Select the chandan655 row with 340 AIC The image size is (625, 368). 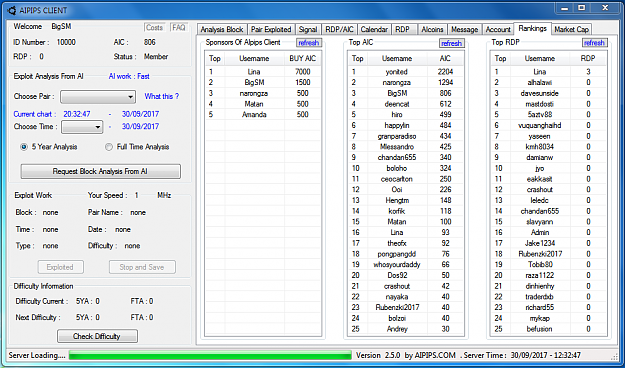[406, 157]
